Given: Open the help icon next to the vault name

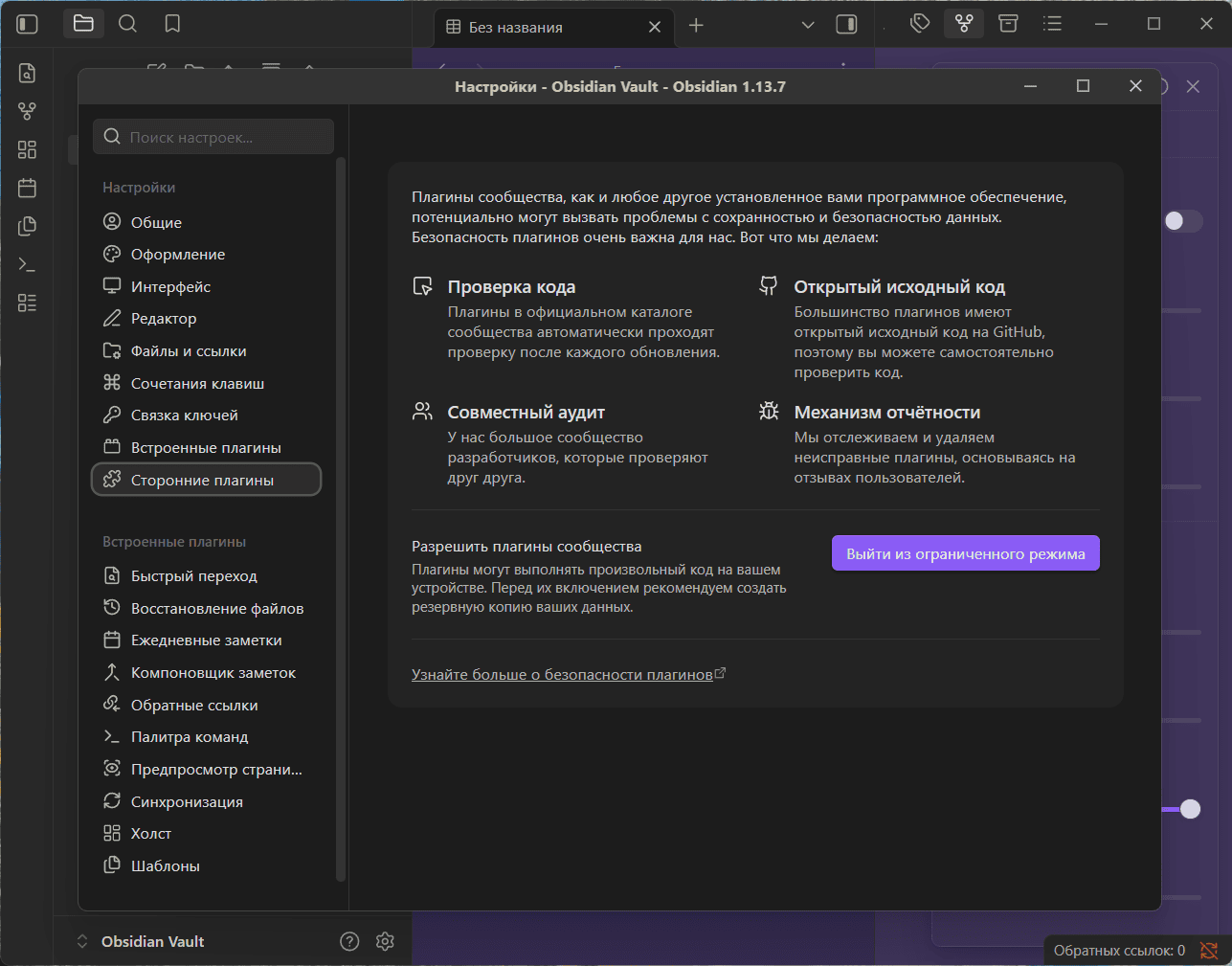Looking at the screenshot, I should [x=349, y=941].
